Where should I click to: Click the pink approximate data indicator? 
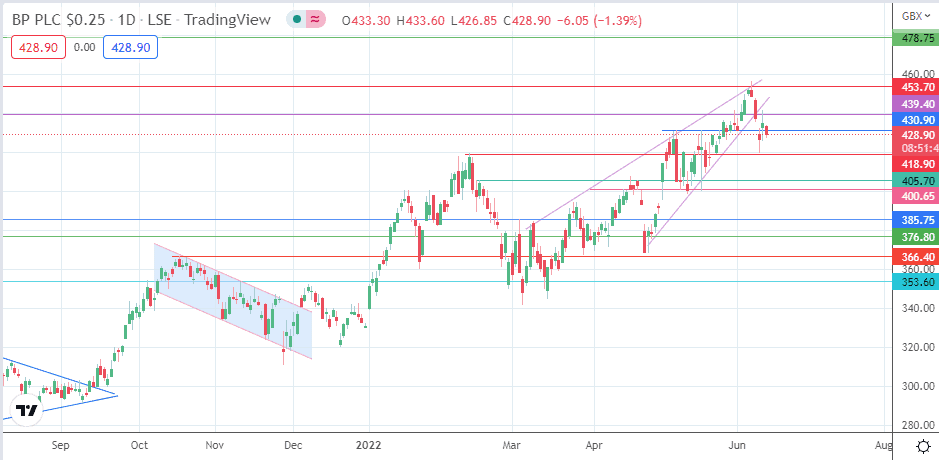(314, 20)
